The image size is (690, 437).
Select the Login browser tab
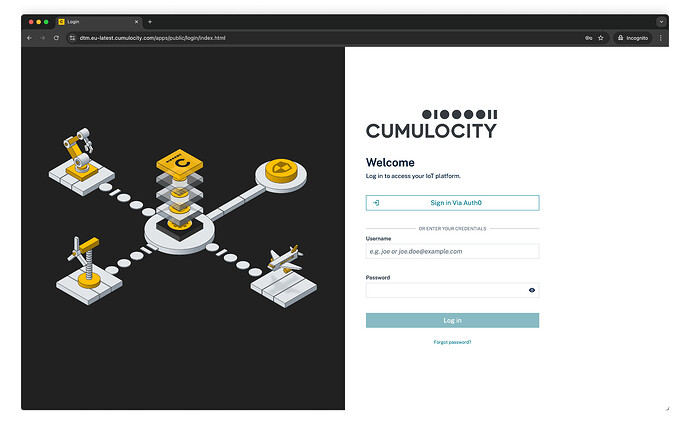pos(99,22)
